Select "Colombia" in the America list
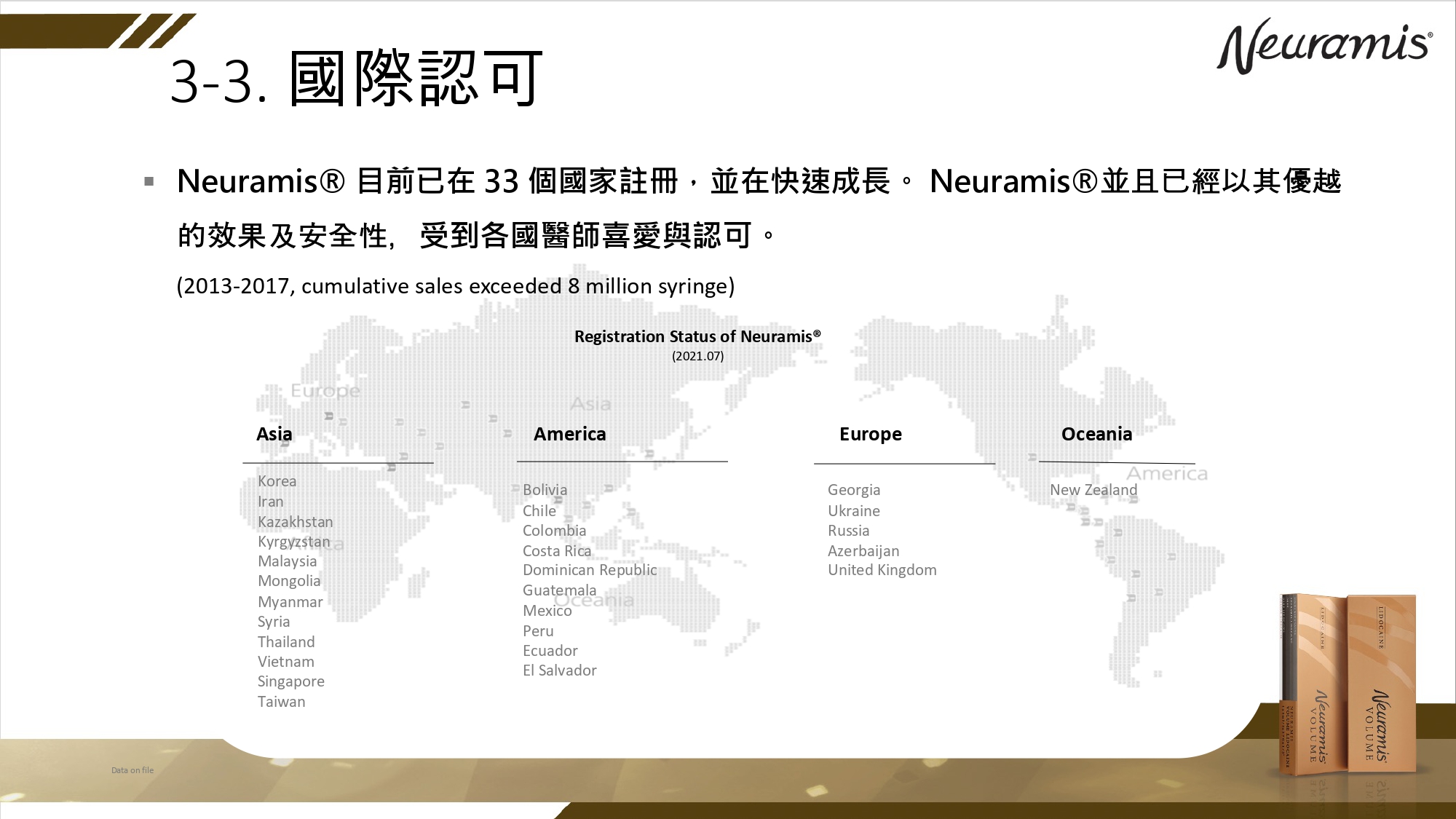Screen dimensions: 1456x819 [x=554, y=531]
